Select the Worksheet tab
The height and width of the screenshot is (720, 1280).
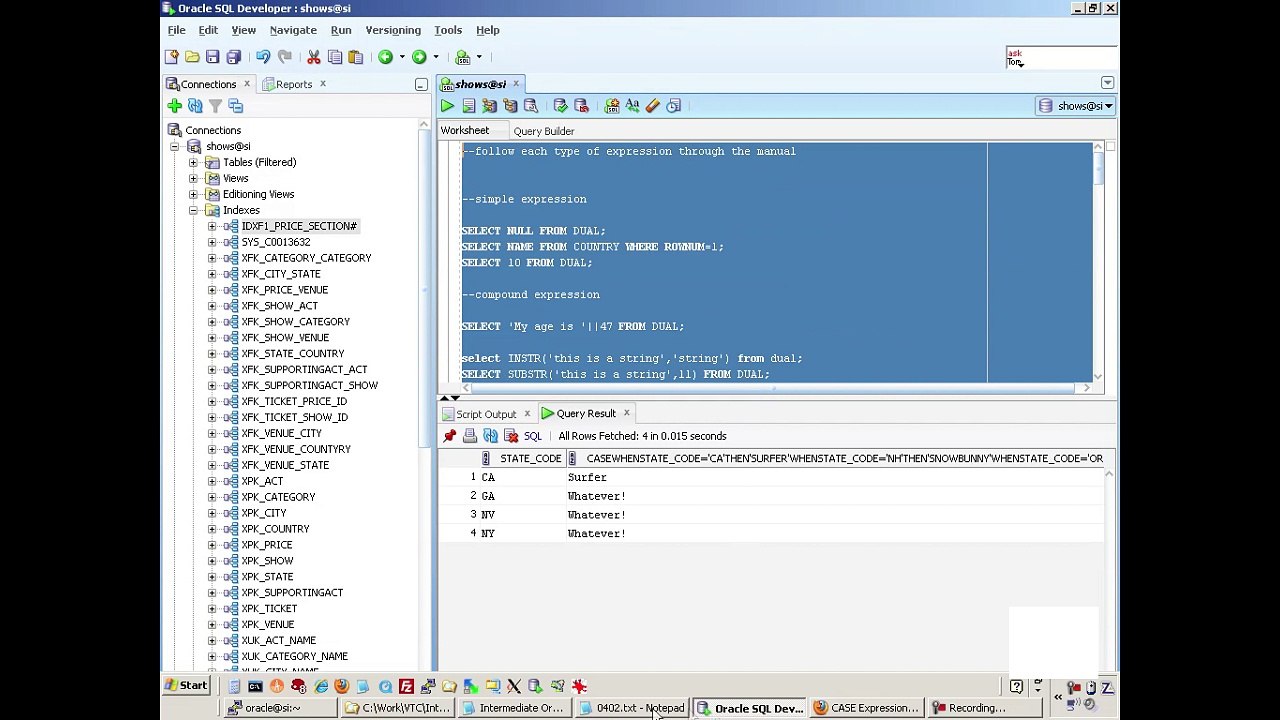(x=465, y=131)
